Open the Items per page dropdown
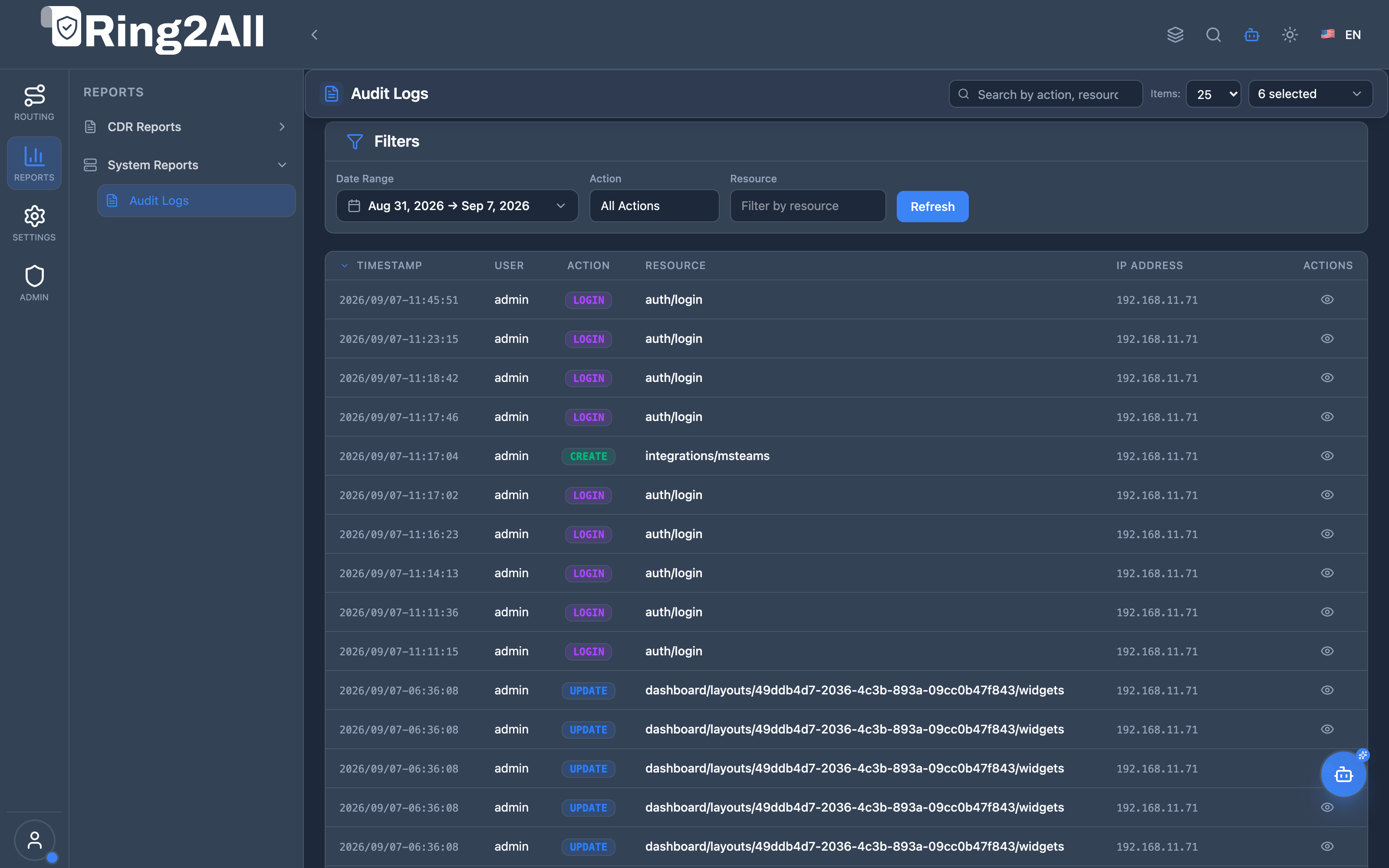The image size is (1389, 868). (x=1213, y=94)
